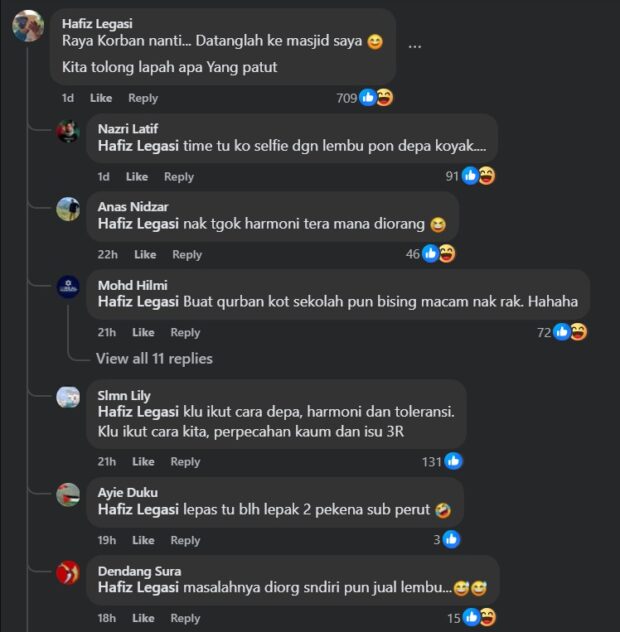Click the three-dot options next to Hafiz Legasi's comment
The image size is (620, 632).
tap(415, 46)
